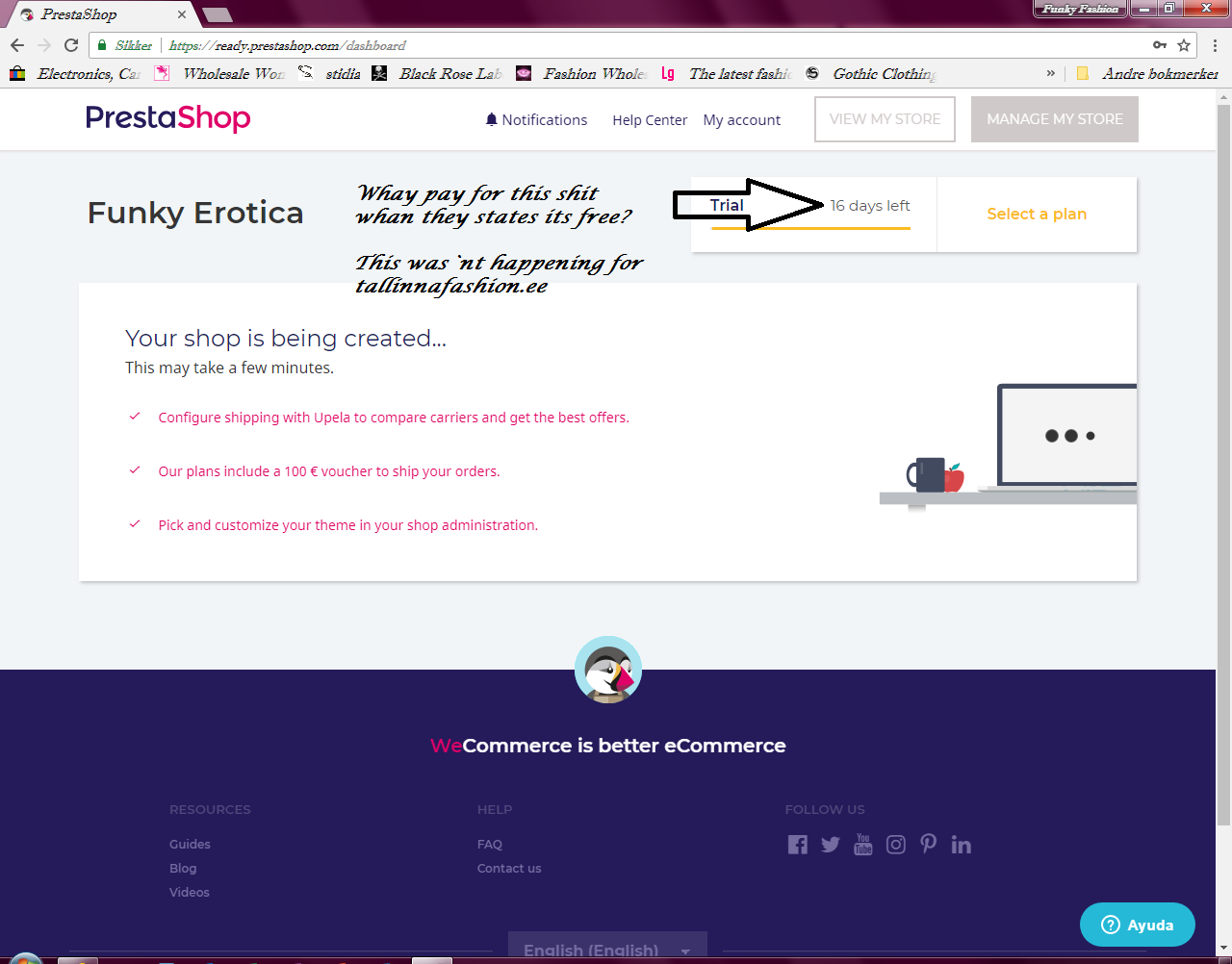Viewport: 1232px width, 964px height.
Task: Click the 16 days left text
Action: tap(870, 206)
